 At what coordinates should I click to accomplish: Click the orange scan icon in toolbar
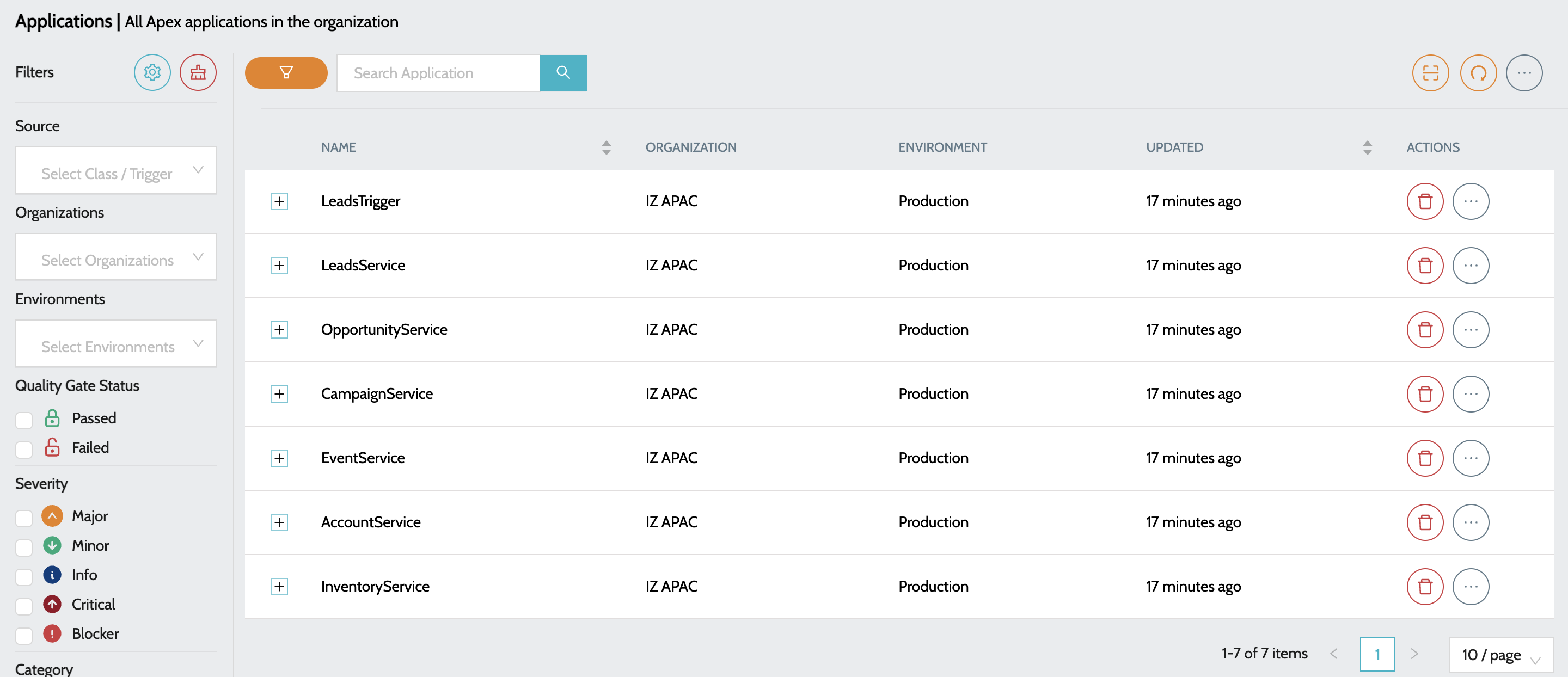(1430, 73)
